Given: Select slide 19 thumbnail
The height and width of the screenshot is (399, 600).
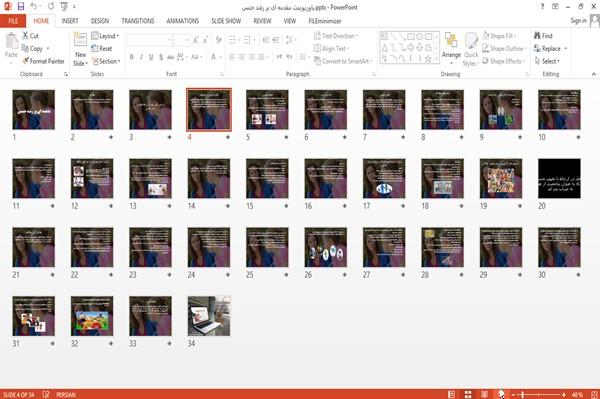Looking at the screenshot, I should pyautogui.click(x=501, y=179).
